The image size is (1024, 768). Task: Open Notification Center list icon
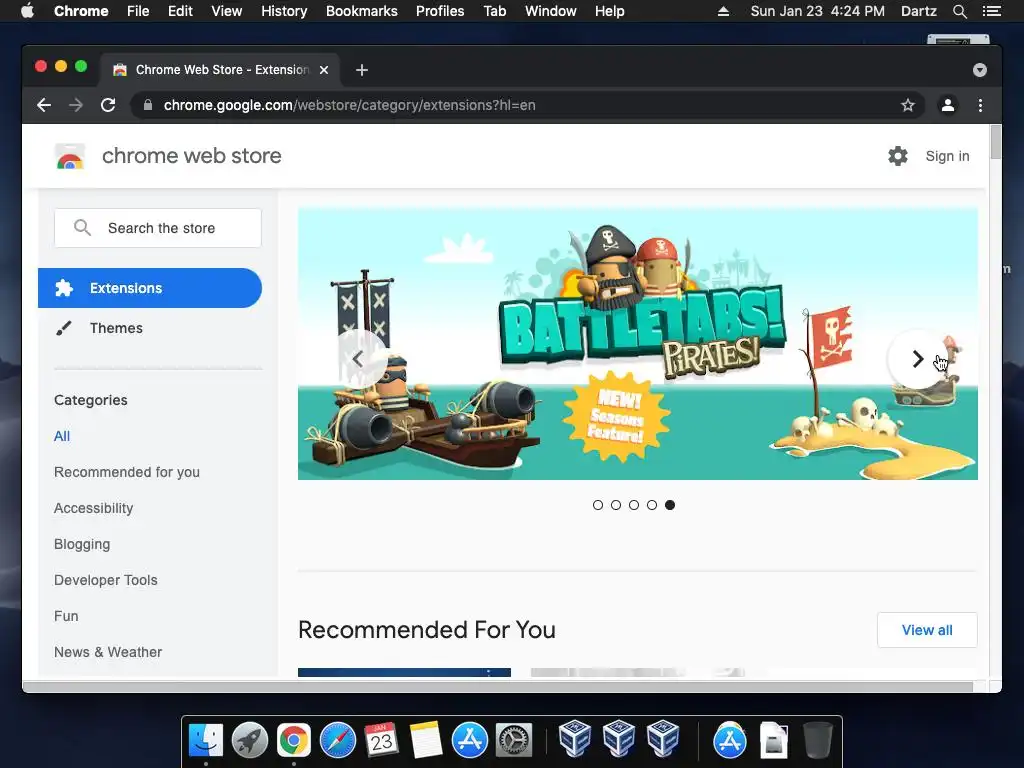pyautogui.click(x=991, y=11)
